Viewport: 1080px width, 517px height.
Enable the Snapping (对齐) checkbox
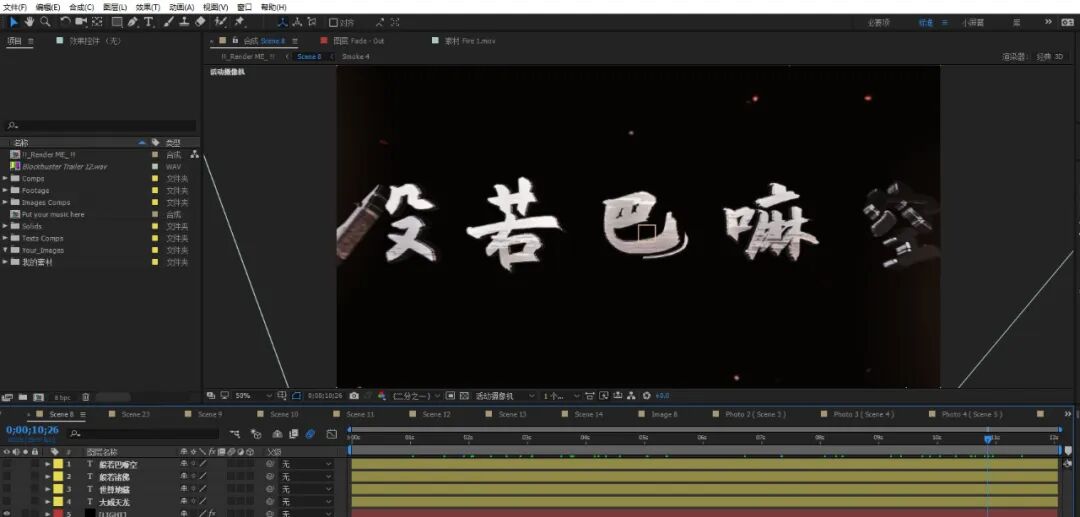coord(333,22)
